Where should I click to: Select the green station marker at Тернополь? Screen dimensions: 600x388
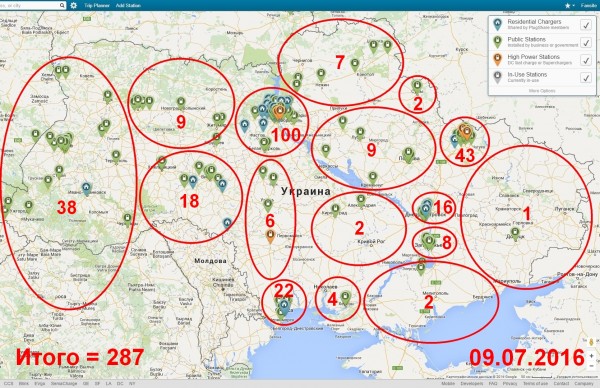[116, 157]
